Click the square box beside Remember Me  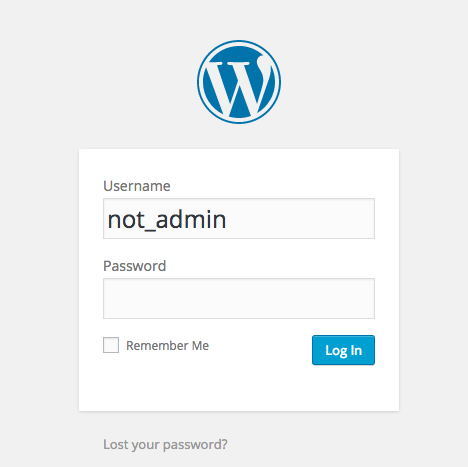(111, 345)
